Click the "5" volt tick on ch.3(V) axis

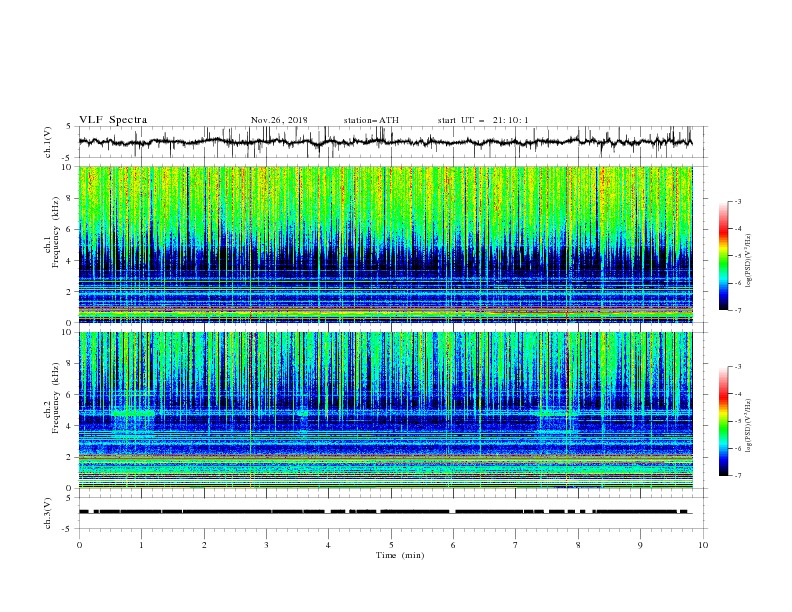[x=70, y=498]
